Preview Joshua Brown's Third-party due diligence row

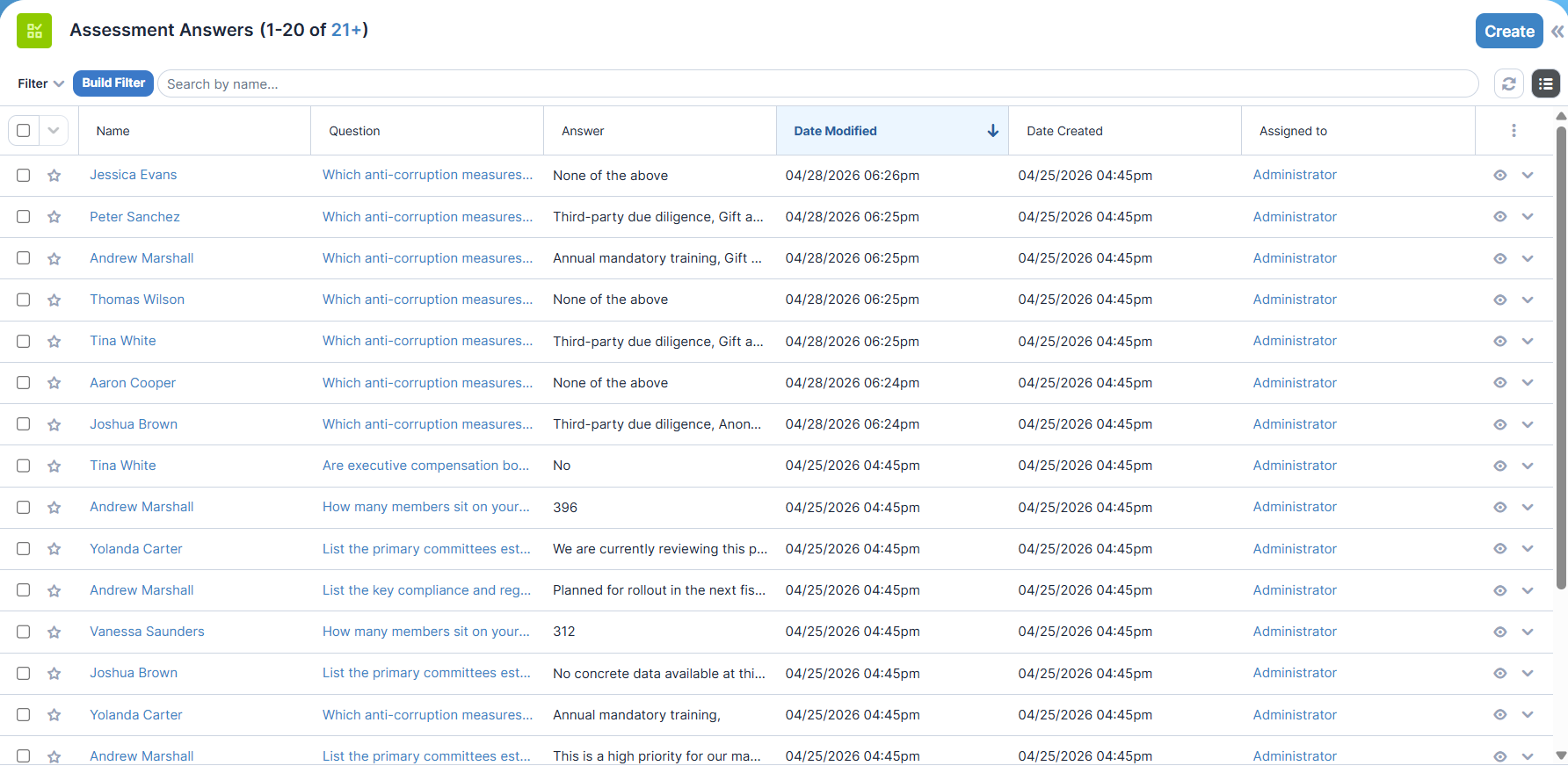[x=1500, y=424]
